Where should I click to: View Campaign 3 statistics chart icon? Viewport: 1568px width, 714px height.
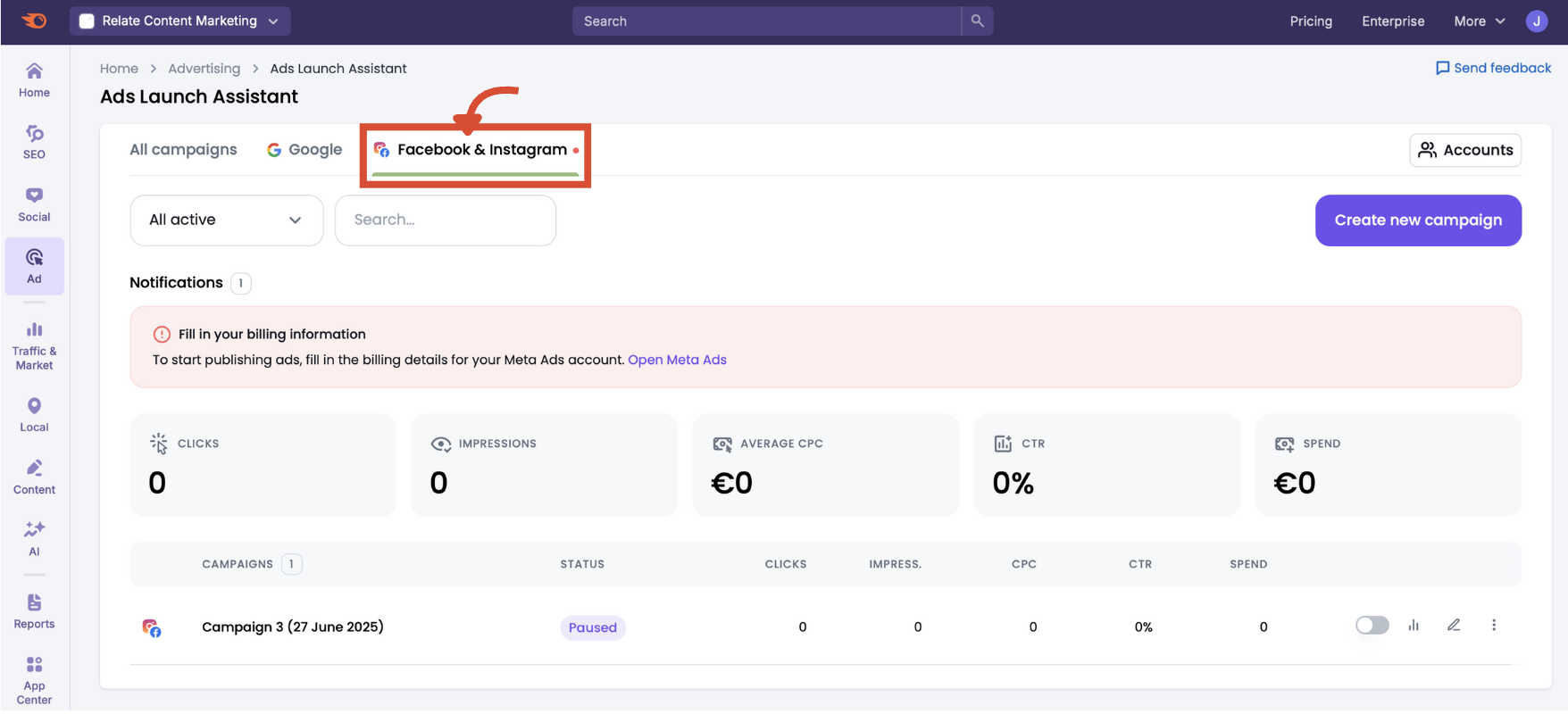[1414, 626]
